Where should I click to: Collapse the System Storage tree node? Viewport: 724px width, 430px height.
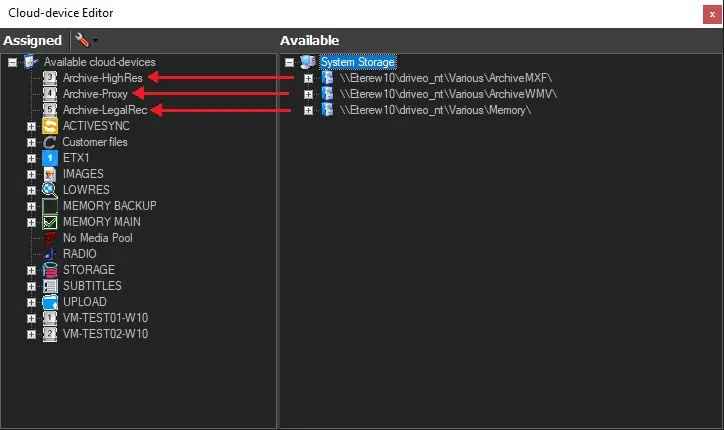(x=290, y=62)
